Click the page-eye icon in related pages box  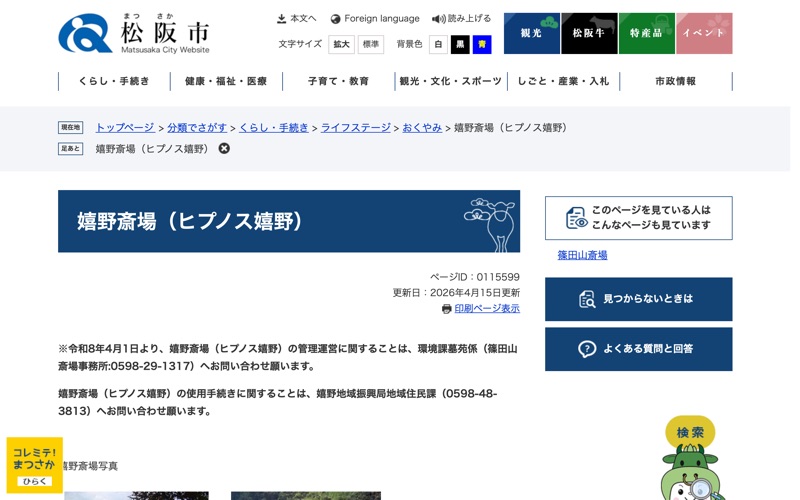click(577, 218)
